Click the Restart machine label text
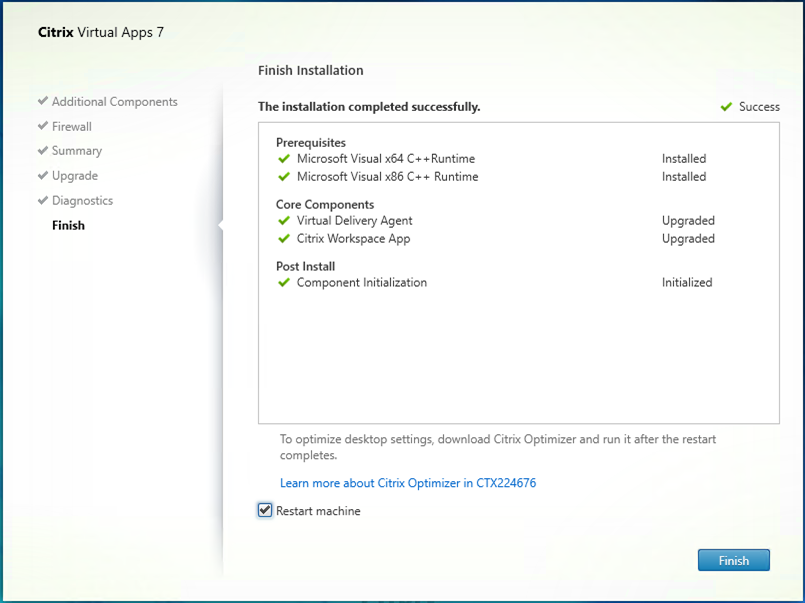The width and height of the screenshot is (805, 603). click(318, 511)
